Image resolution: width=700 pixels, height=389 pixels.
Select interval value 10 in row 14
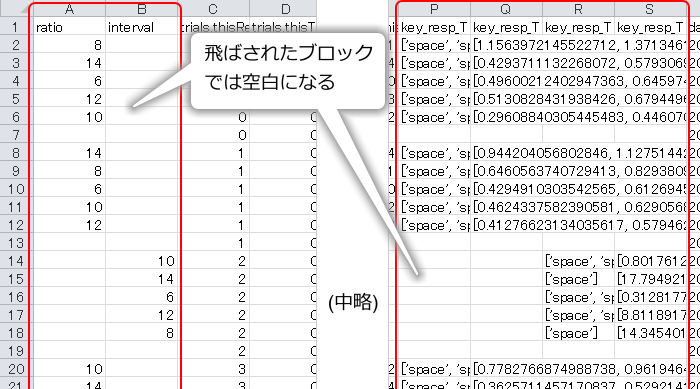[x=142, y=261]
